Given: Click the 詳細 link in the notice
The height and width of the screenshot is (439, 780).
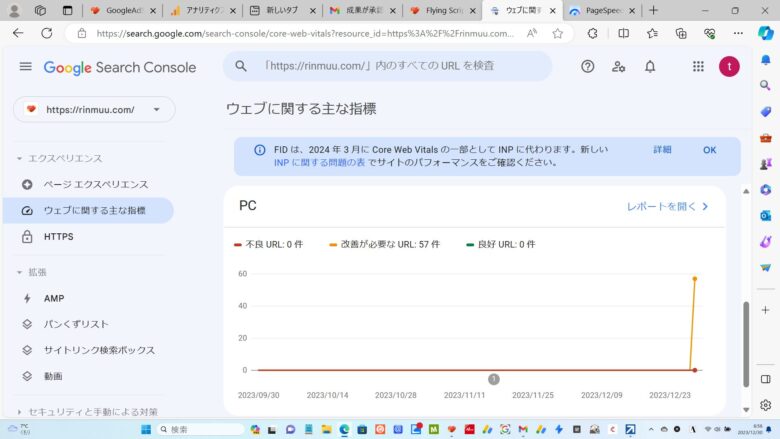Looking at the screenshot, I should (x=662, y=150).
